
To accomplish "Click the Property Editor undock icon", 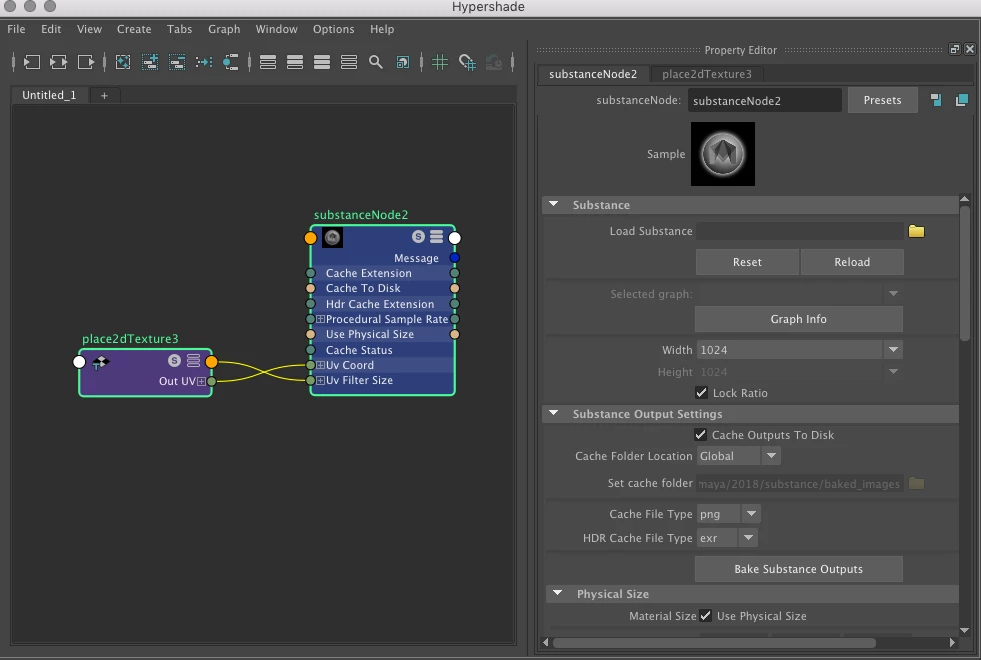I will coord(954,49).
